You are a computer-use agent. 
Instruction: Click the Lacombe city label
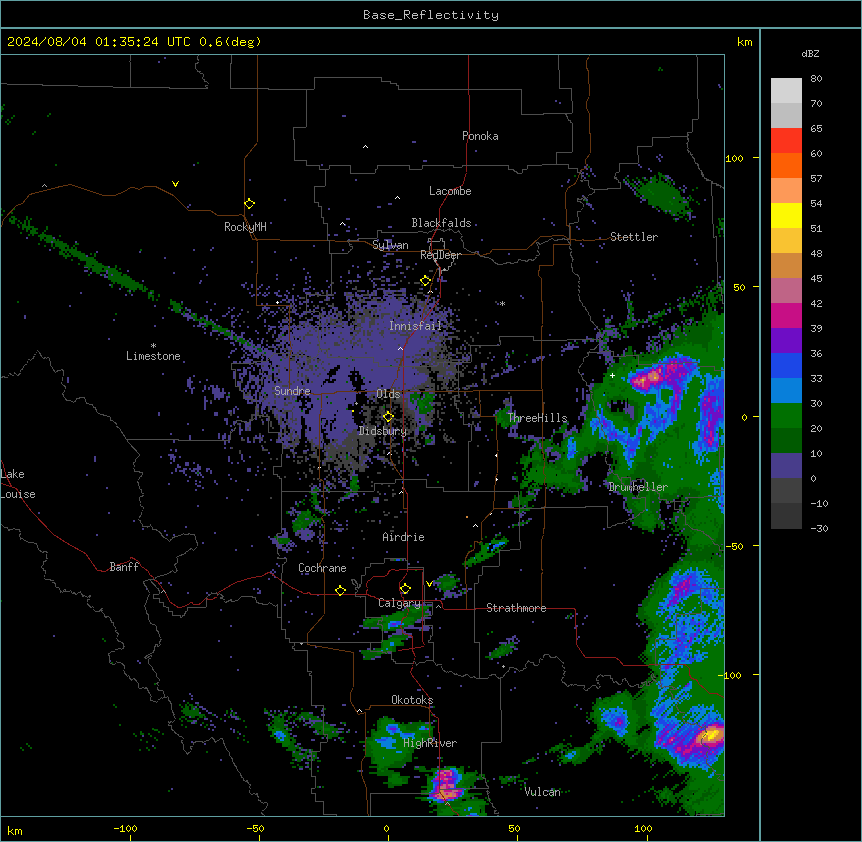click(x=450, y=191)
